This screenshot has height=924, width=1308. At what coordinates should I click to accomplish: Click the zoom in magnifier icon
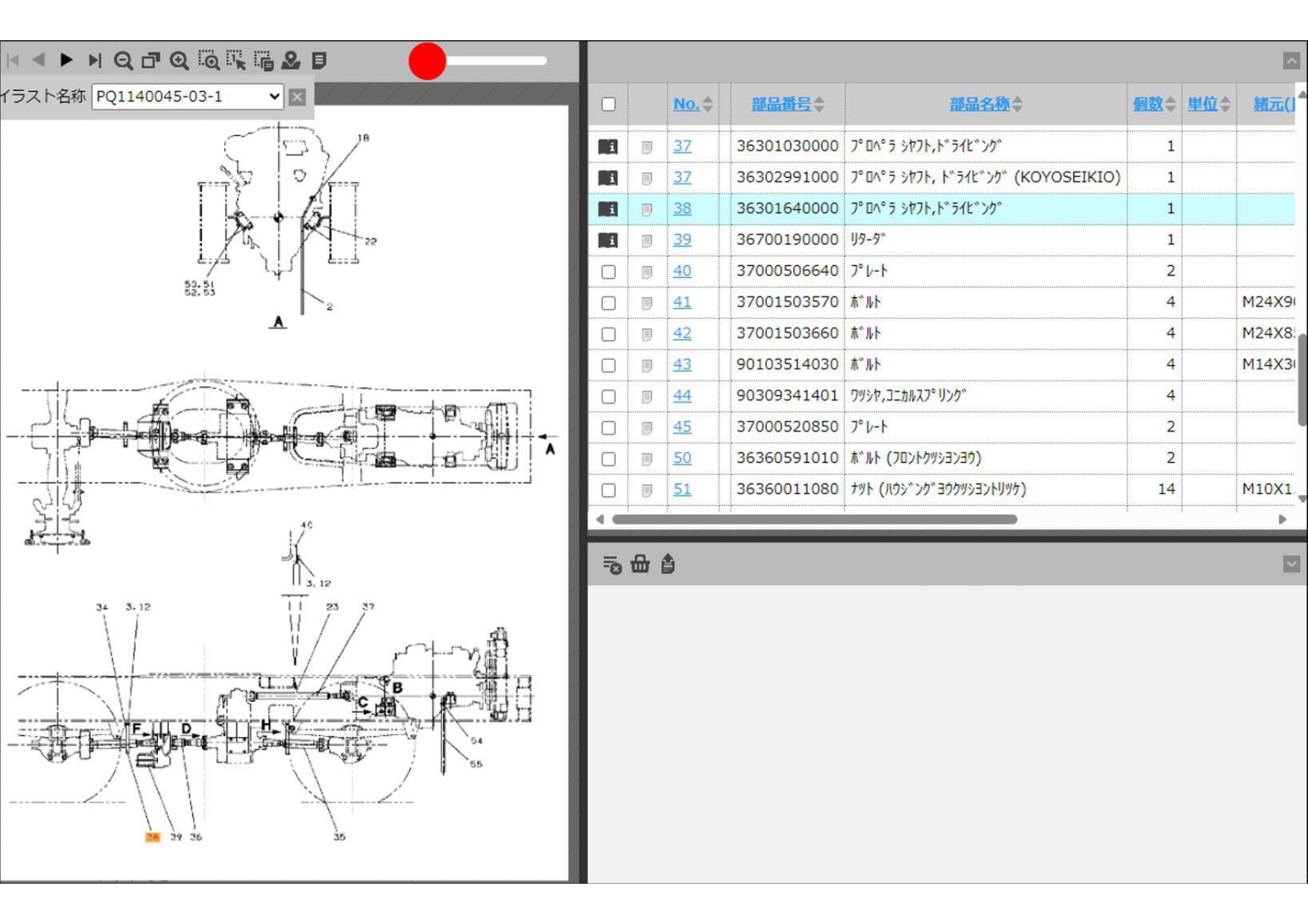[x=179, y=60]
